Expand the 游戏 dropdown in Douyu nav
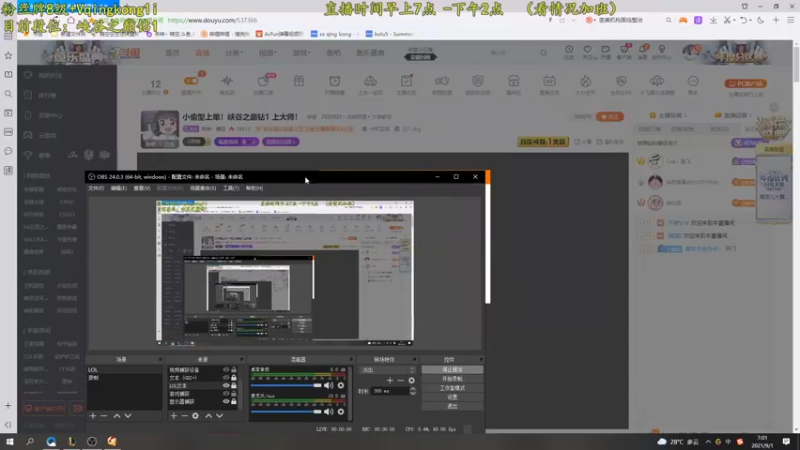The height and width of the screenshot is (450, 800). pos(301,53)
